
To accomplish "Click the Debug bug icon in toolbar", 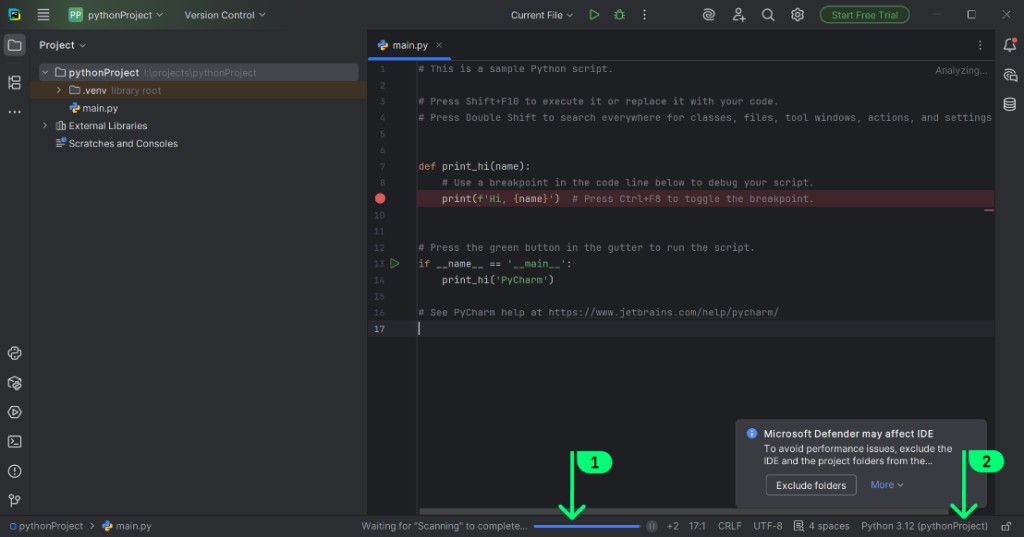I will pos(620,15).
